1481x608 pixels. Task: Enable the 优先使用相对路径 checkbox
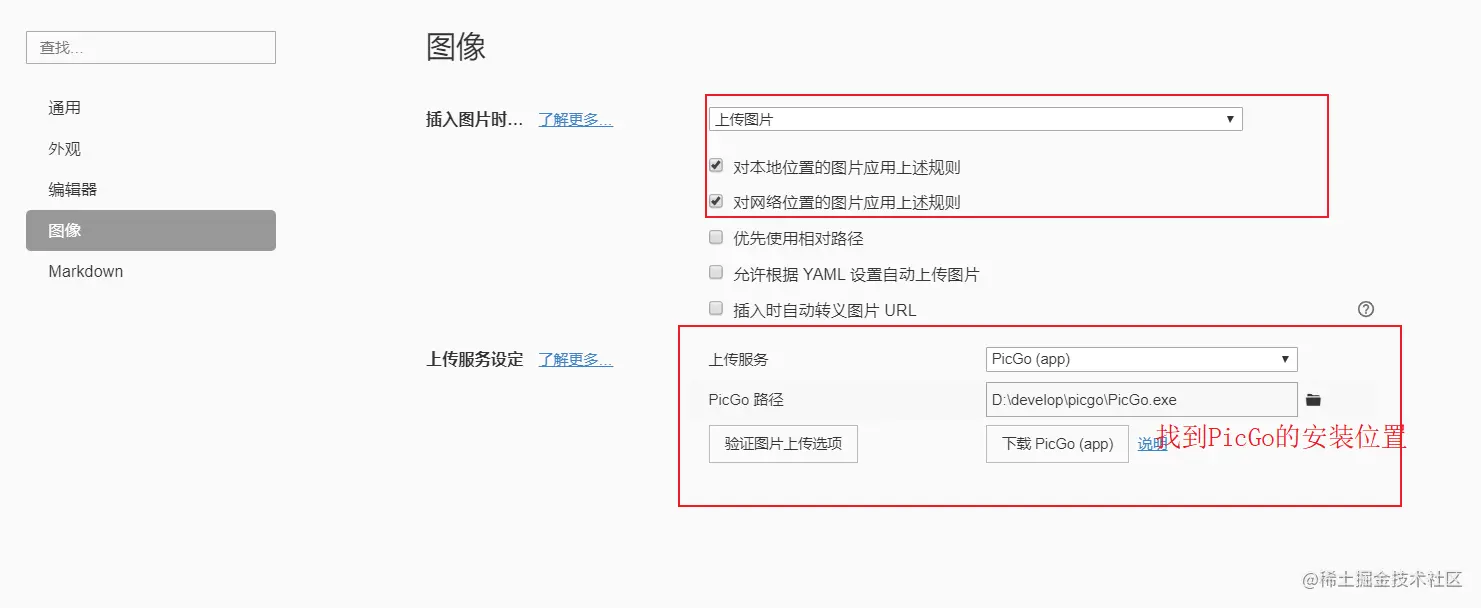tap(716, 238)
